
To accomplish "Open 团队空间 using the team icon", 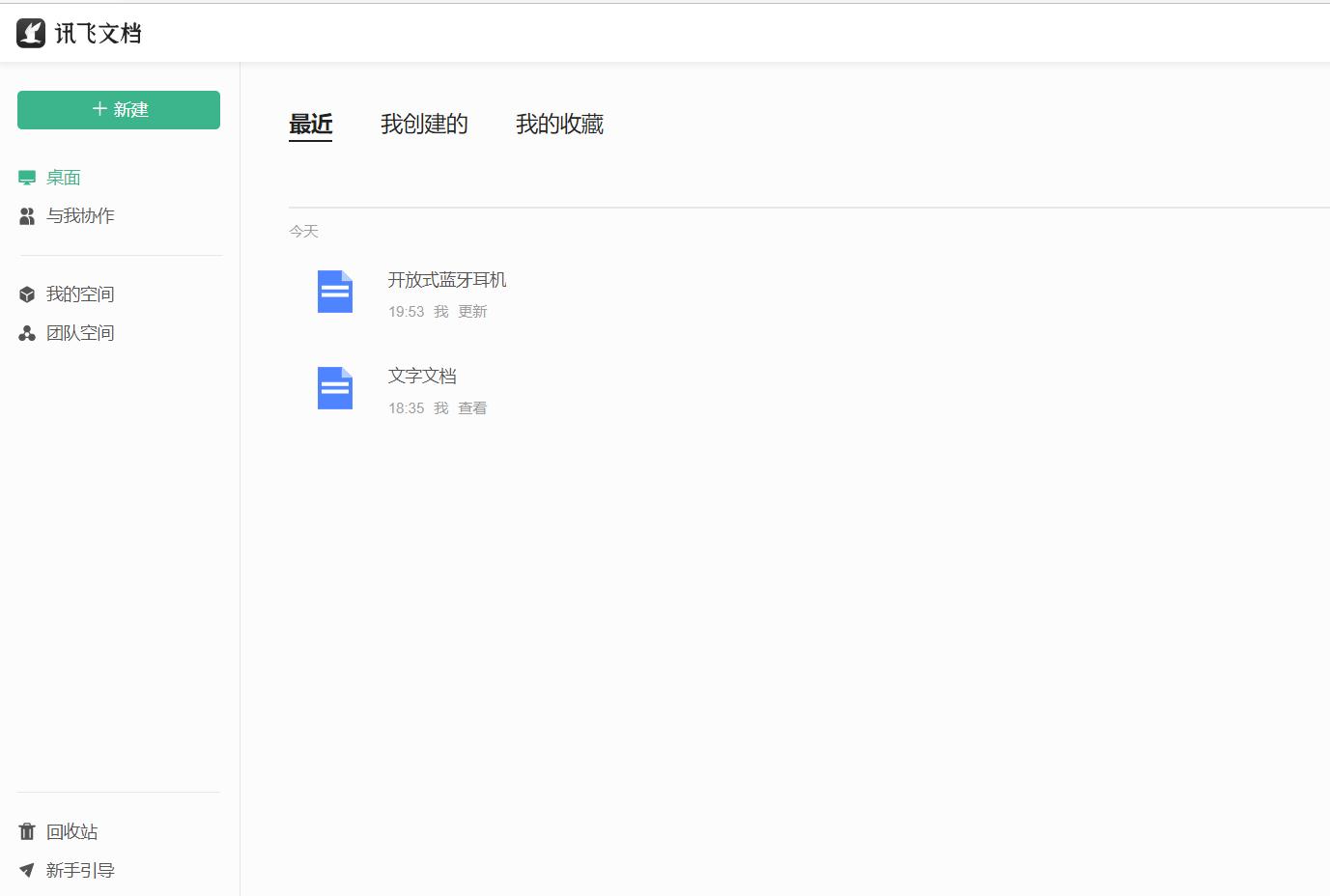I will 27,332.
